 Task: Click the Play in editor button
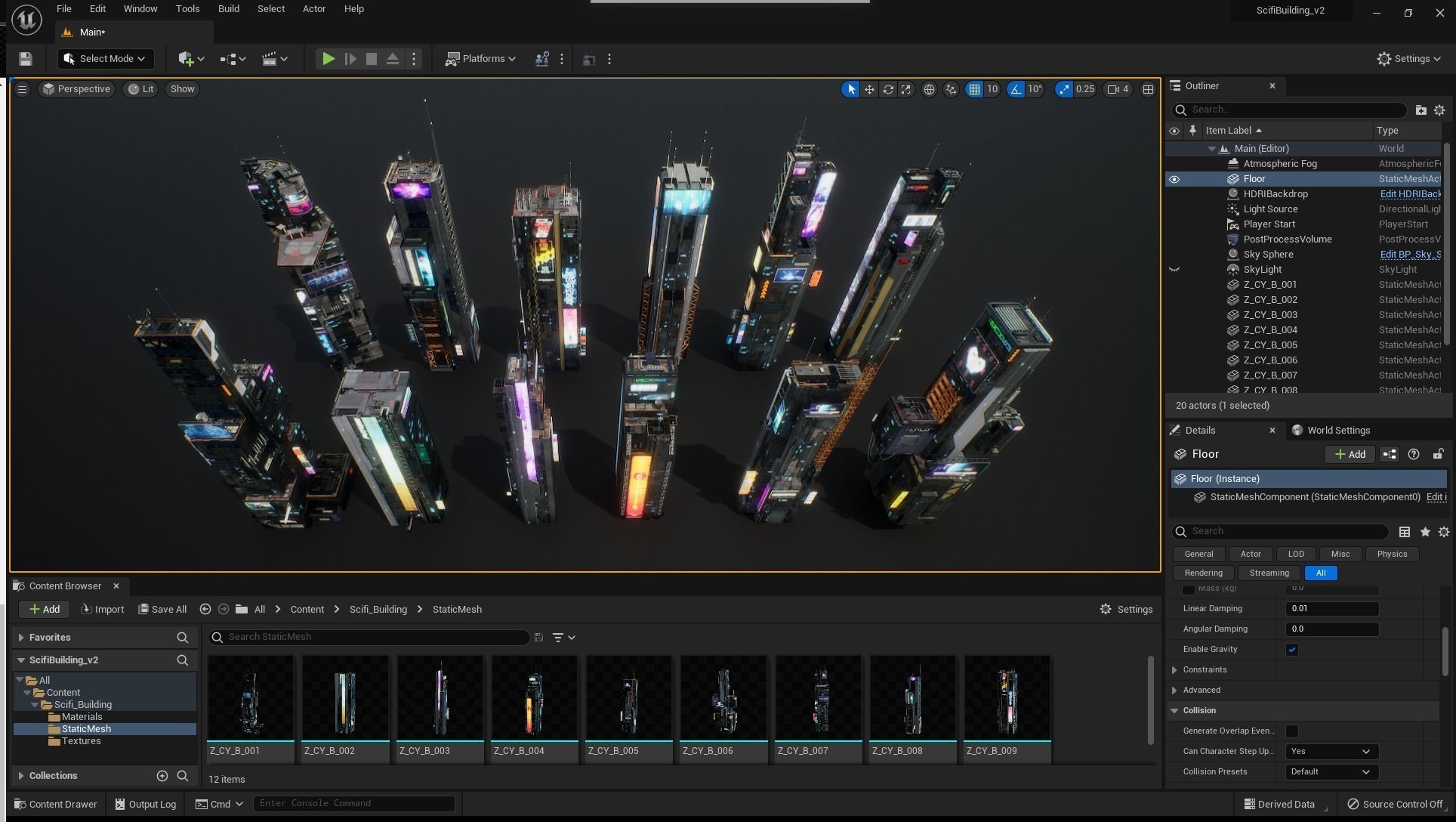tap(329, 59)
